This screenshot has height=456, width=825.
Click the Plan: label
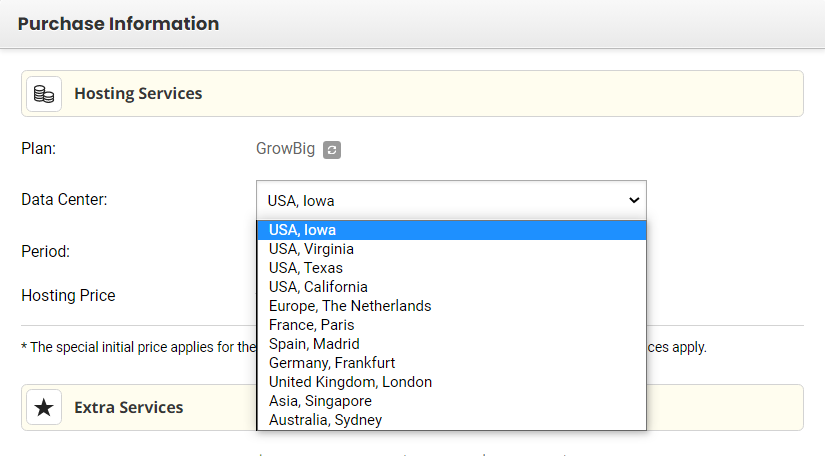(x=38, y=149)
